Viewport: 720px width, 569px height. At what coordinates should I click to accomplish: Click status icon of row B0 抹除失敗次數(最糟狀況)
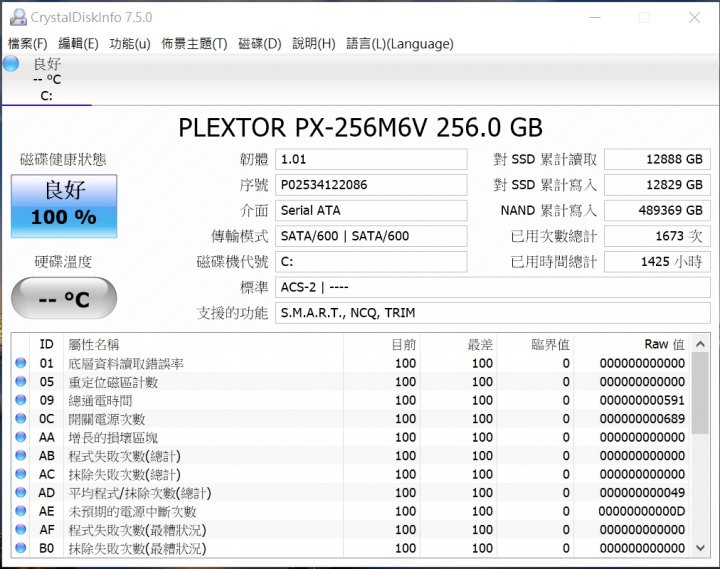[x=21, y=547]
